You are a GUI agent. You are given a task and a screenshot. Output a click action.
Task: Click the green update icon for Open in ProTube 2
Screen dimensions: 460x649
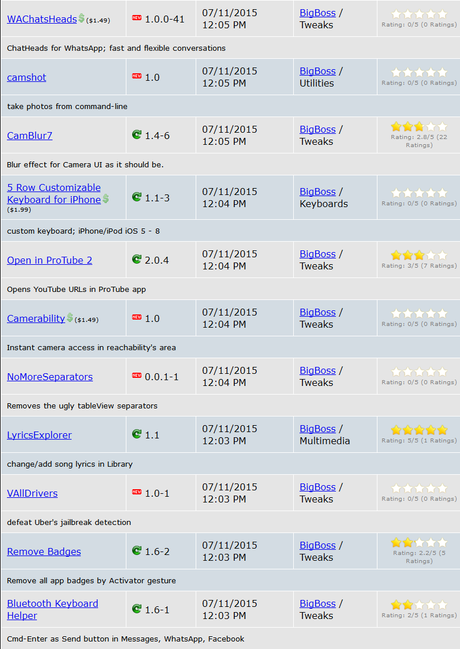pos(137,259)
